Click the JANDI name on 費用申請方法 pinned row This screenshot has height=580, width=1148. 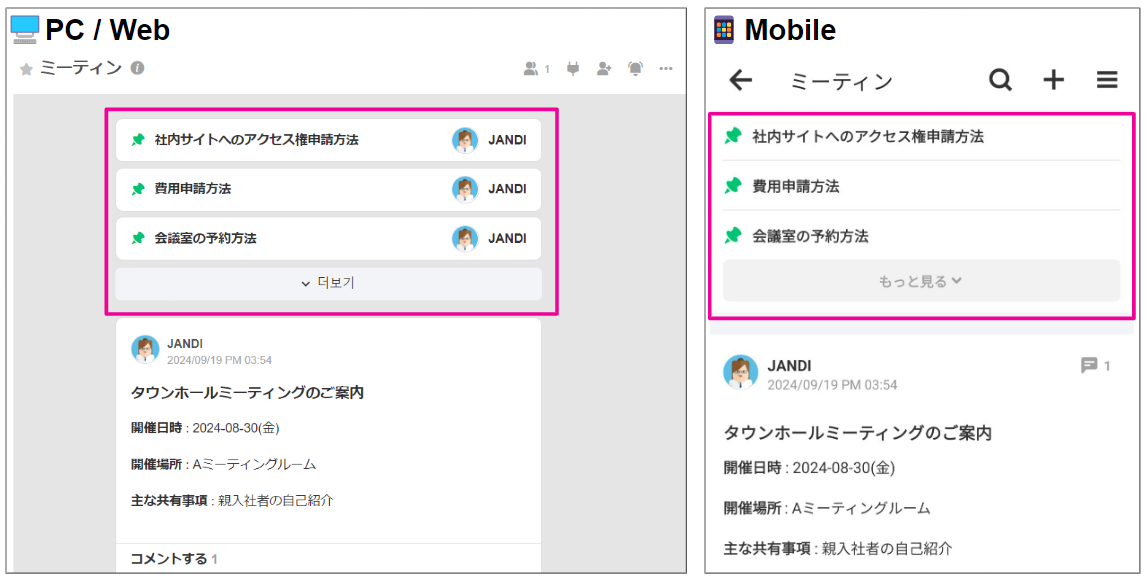pyautogui.click(x=507, y=189)
